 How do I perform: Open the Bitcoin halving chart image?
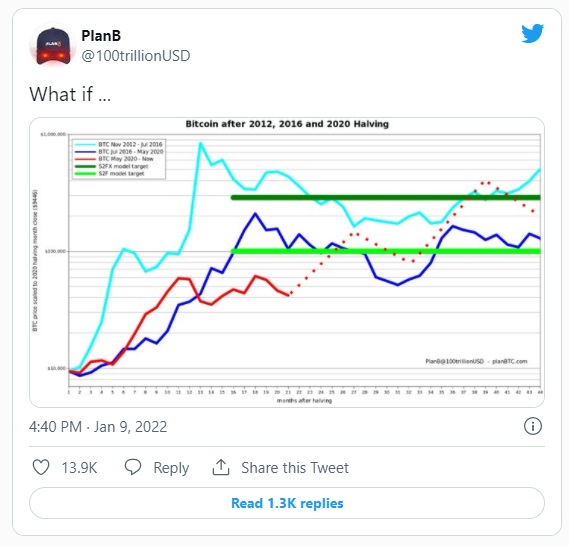coord(287,262)
